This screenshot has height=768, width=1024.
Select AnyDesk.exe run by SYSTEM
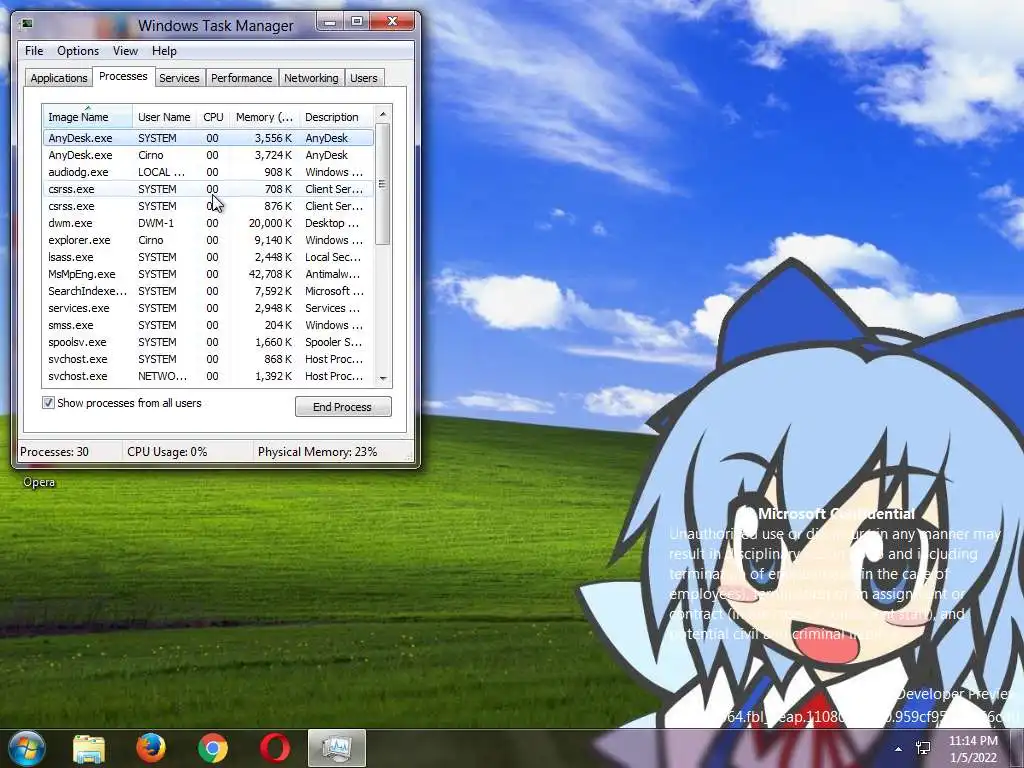[208, 138]
